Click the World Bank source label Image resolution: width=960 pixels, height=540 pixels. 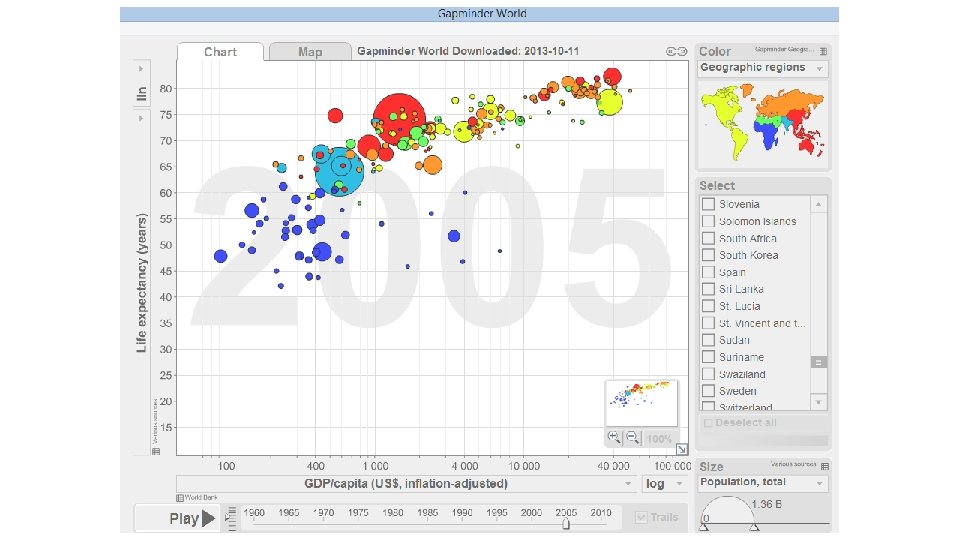coord(201,498)
